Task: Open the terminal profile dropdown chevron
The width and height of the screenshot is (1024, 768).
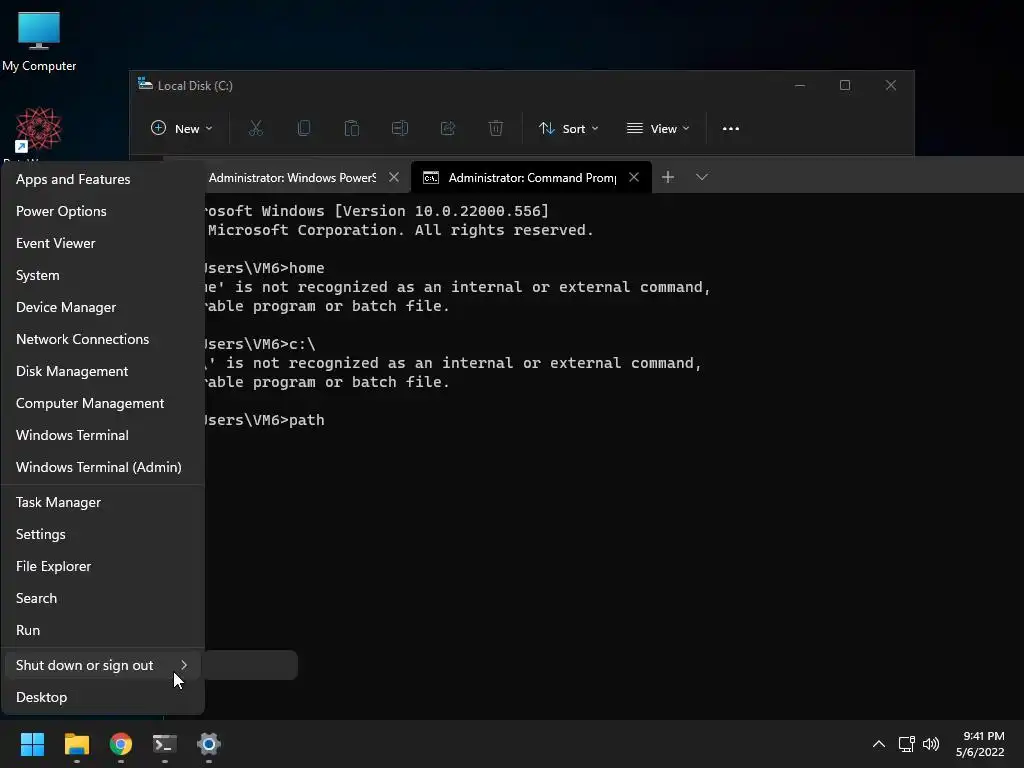Action: click(702, 177)
